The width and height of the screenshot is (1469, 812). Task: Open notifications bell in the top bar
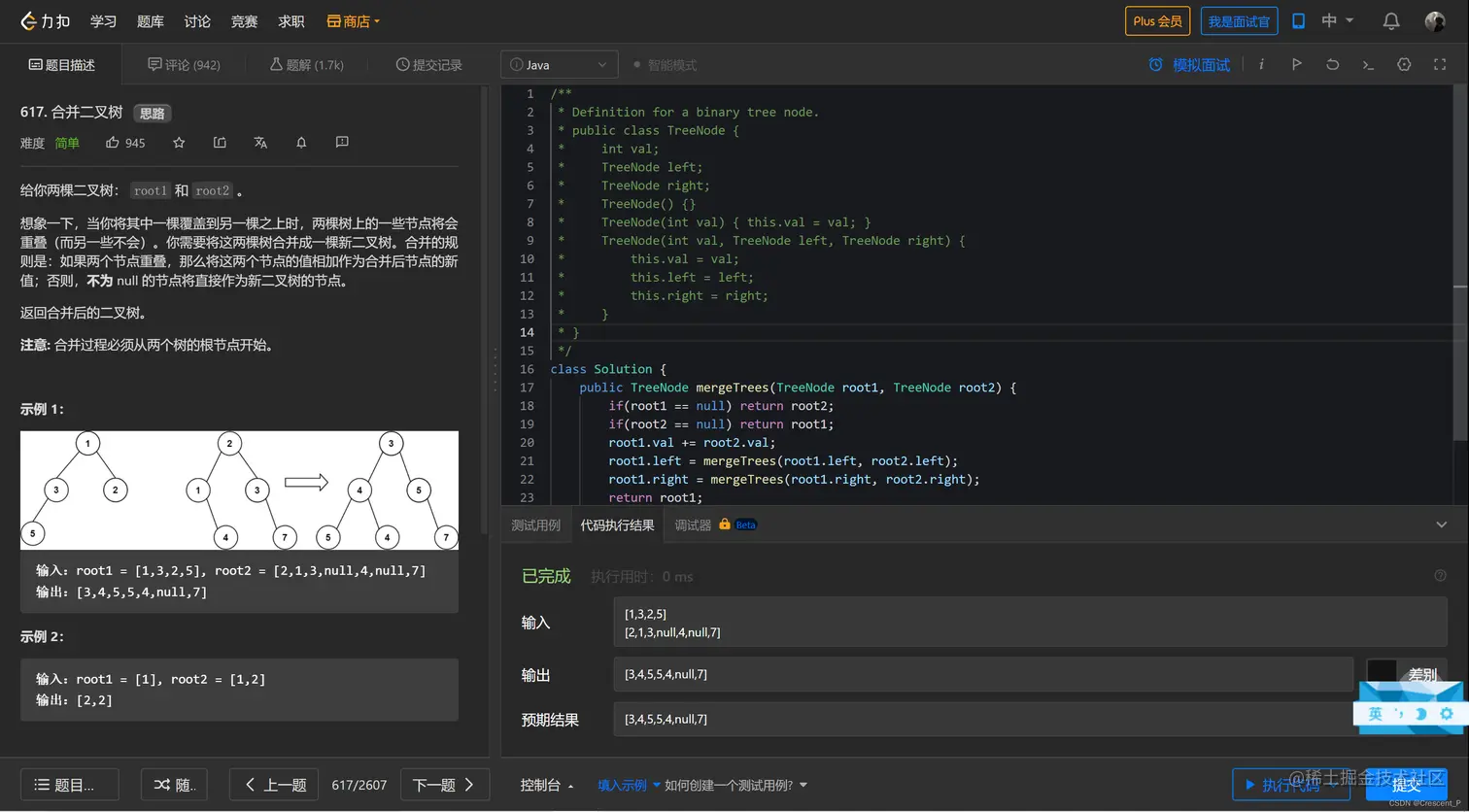1391,20
